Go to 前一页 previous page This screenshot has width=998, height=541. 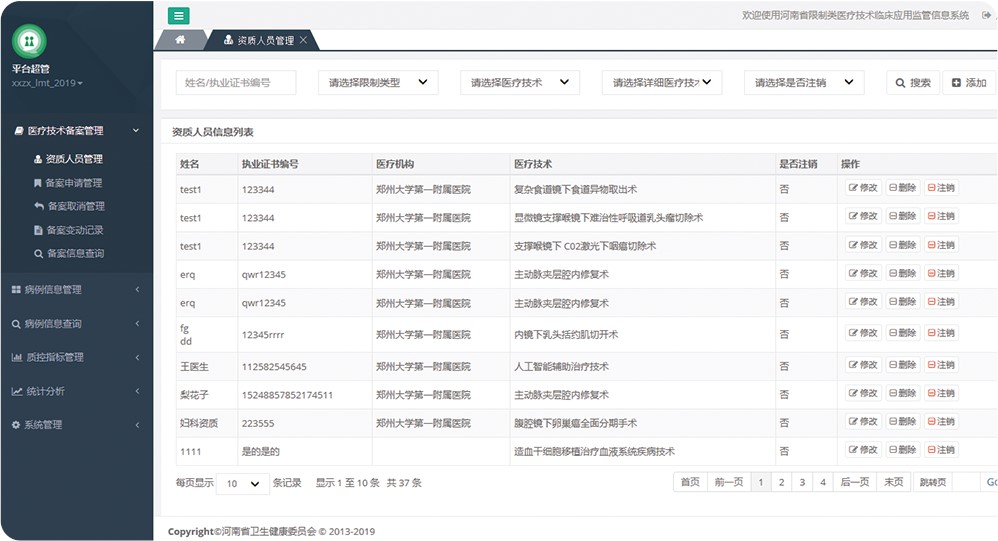pyautogui.click(x=729, y=482)
